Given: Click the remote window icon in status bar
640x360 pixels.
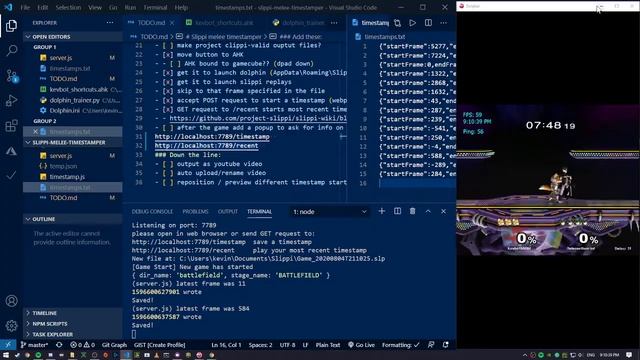Looking at the screenshot, I should pos(8,345).
